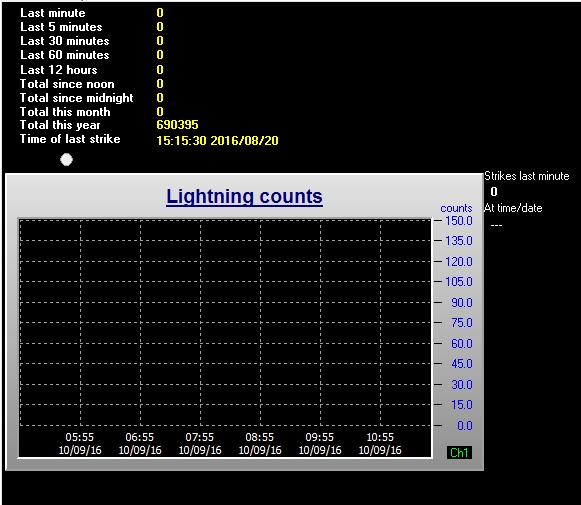Click the 150.0 counts axis label

459,221
